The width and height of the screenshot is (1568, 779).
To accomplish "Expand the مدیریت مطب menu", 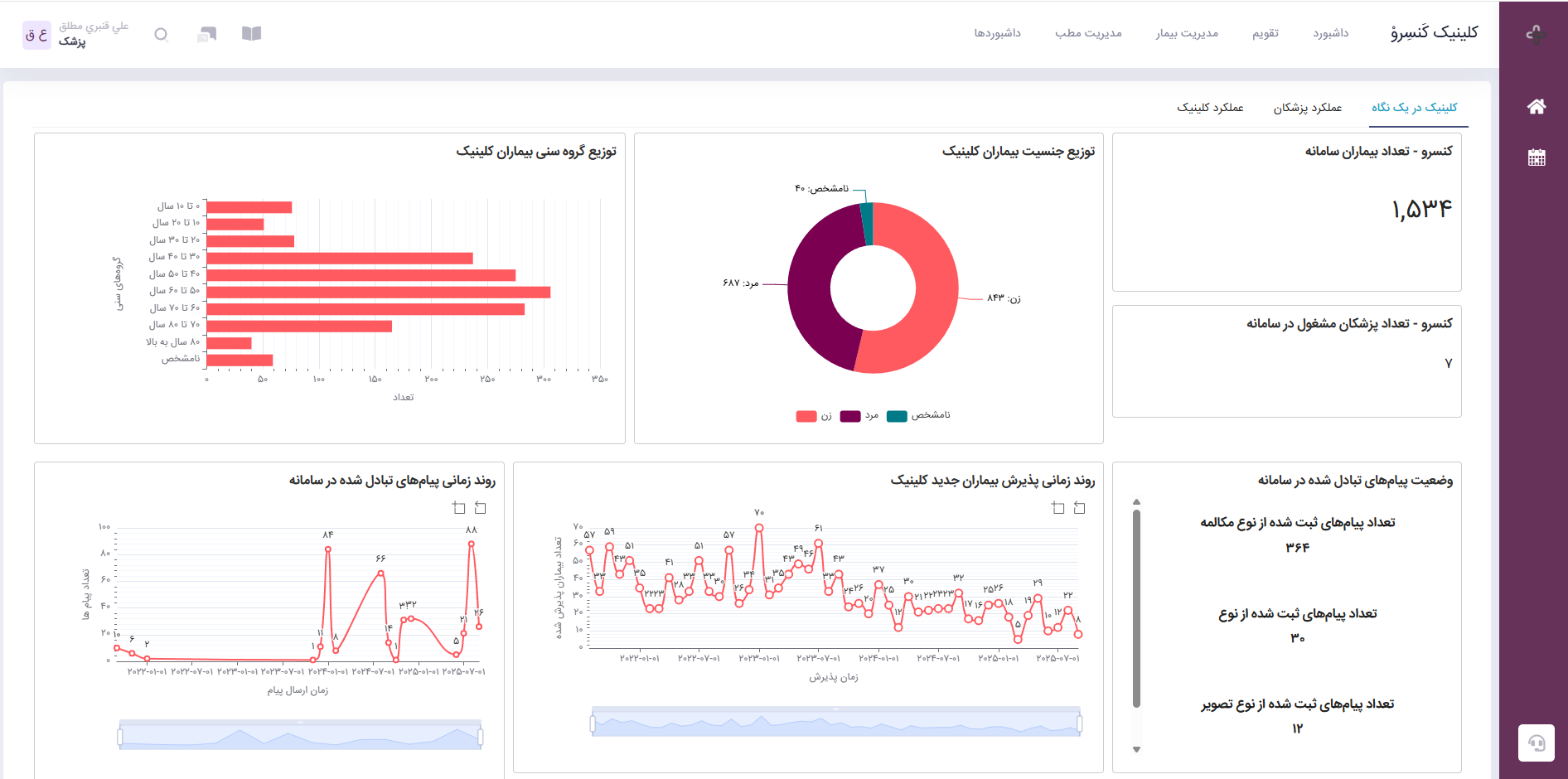I will 1088,33.
